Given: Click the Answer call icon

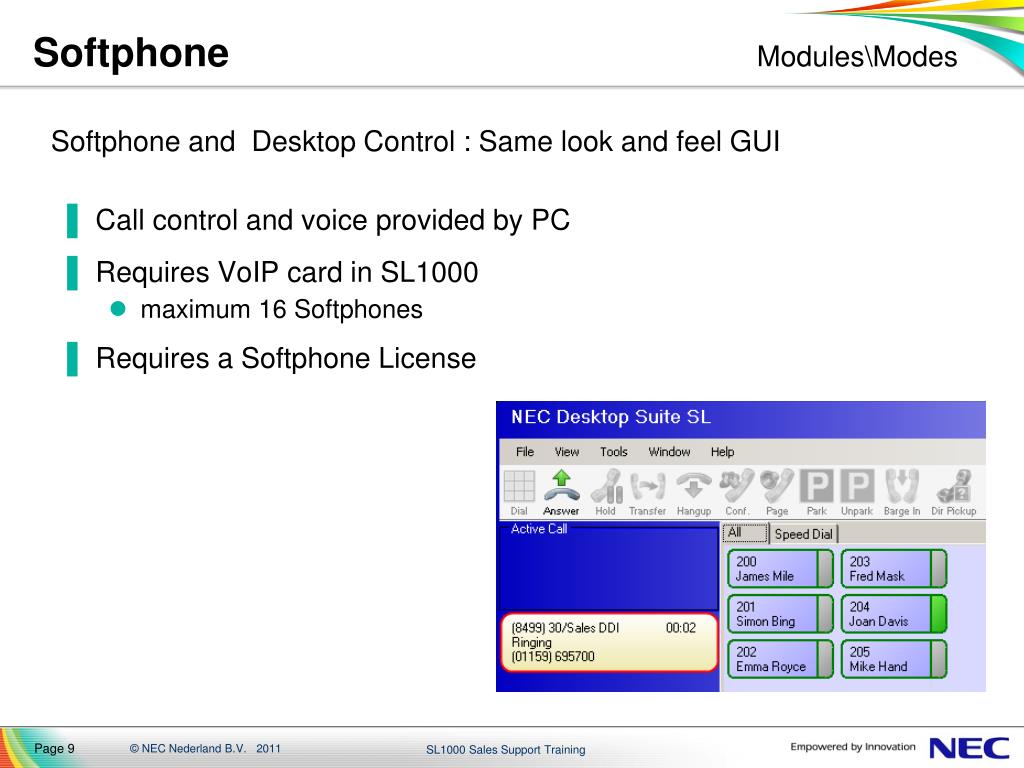Looking at the screenshot, I should (x=561, y=492).
